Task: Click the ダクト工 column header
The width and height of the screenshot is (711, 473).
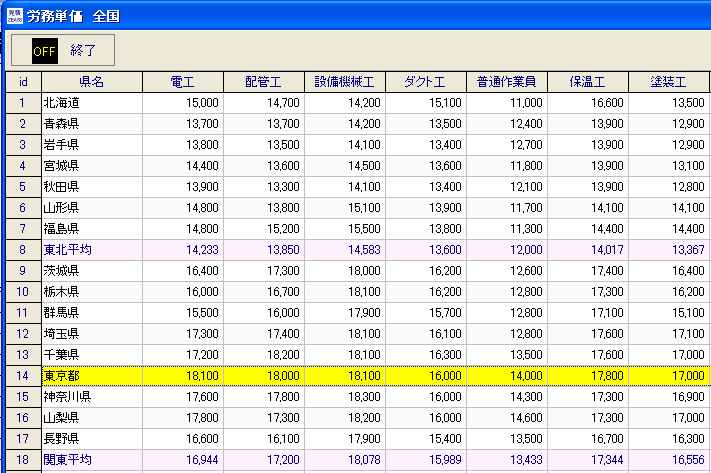Action: click(425, 81)
